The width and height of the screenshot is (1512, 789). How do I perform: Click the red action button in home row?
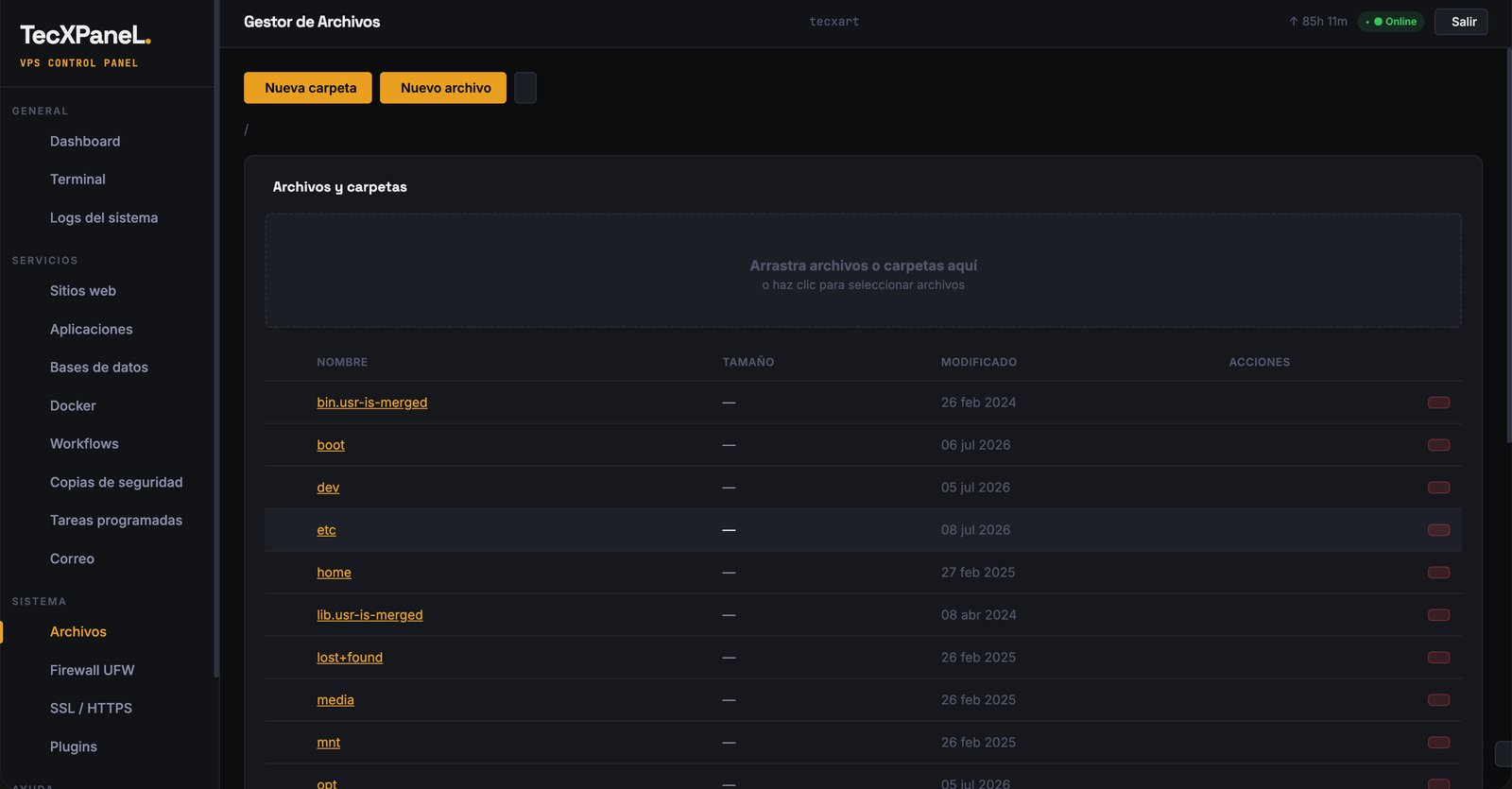coord(1438,573)
